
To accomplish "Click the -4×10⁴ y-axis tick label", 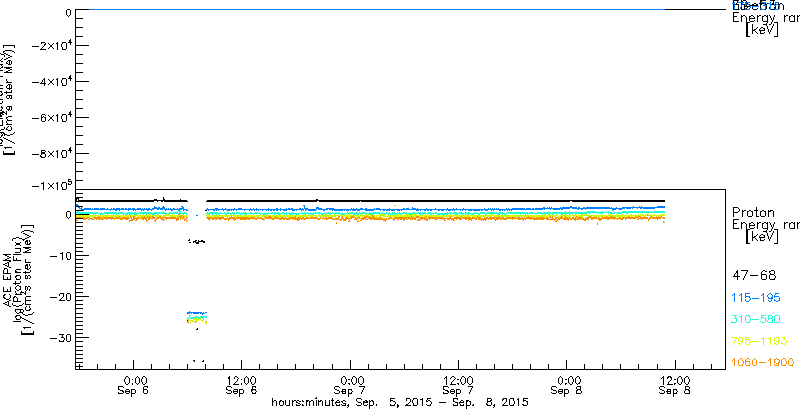I will coord(51,82).
